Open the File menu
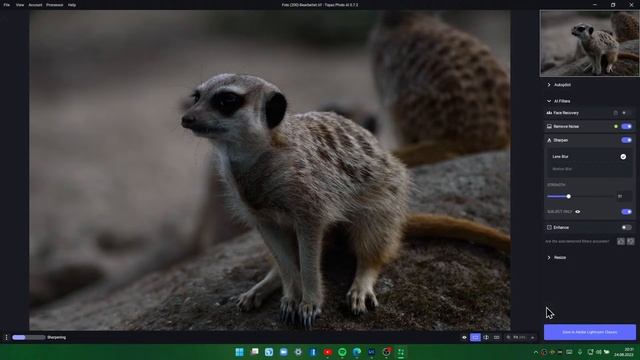Viewport: 640px width, 360px height. (7, 5)
